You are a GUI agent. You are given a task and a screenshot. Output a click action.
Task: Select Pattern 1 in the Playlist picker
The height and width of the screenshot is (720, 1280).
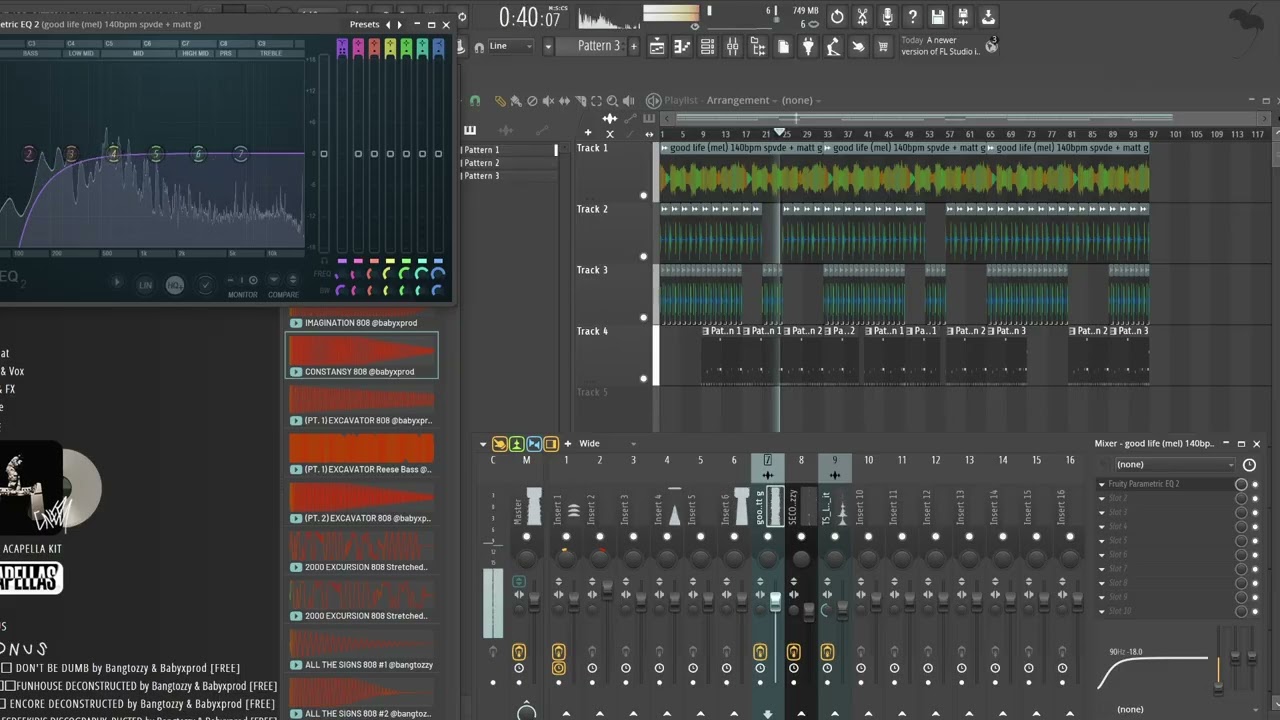click(510, 150)
